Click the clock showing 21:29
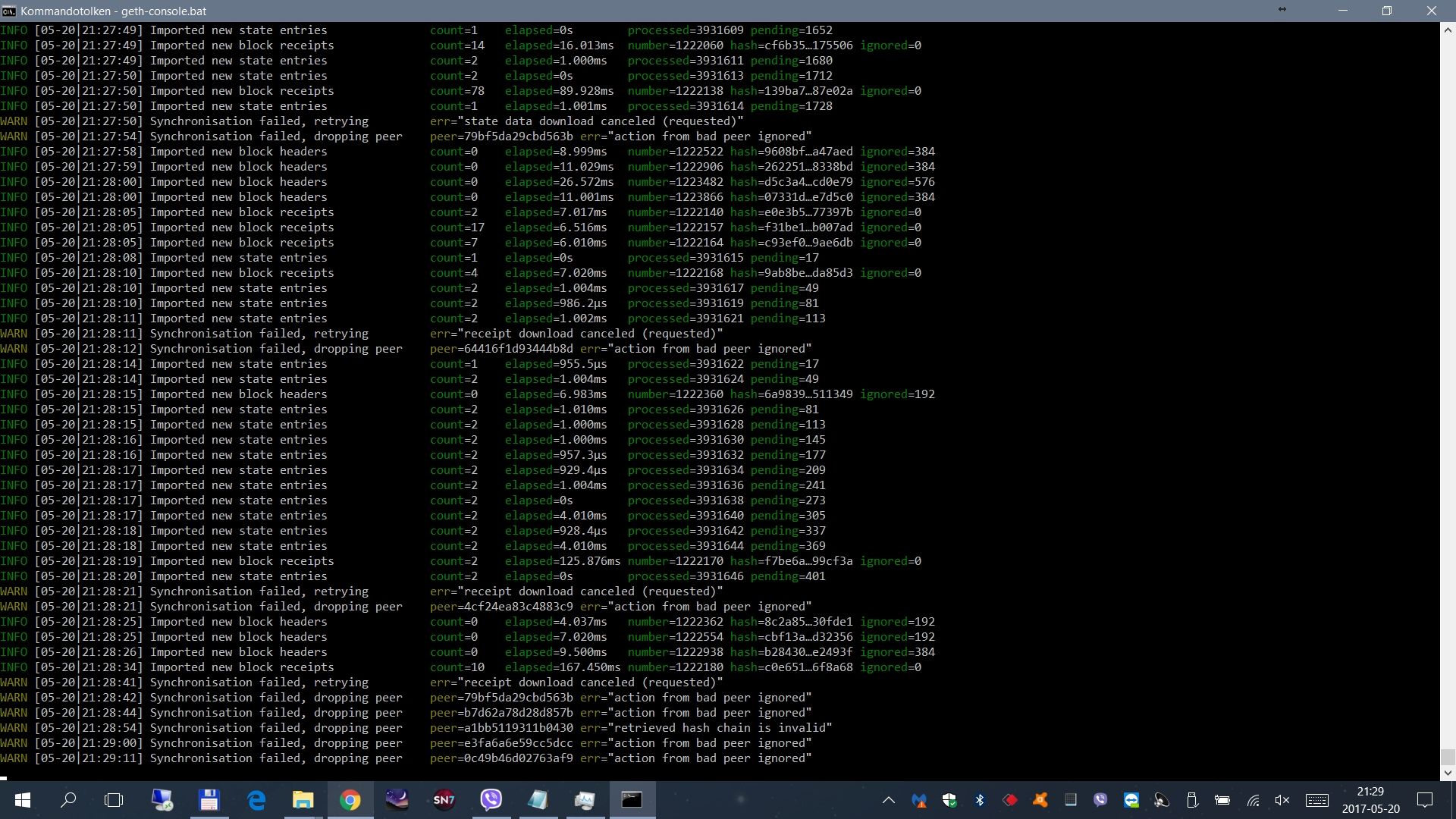The width and height of the screenshot is (1456, 819). (1370, 792)
